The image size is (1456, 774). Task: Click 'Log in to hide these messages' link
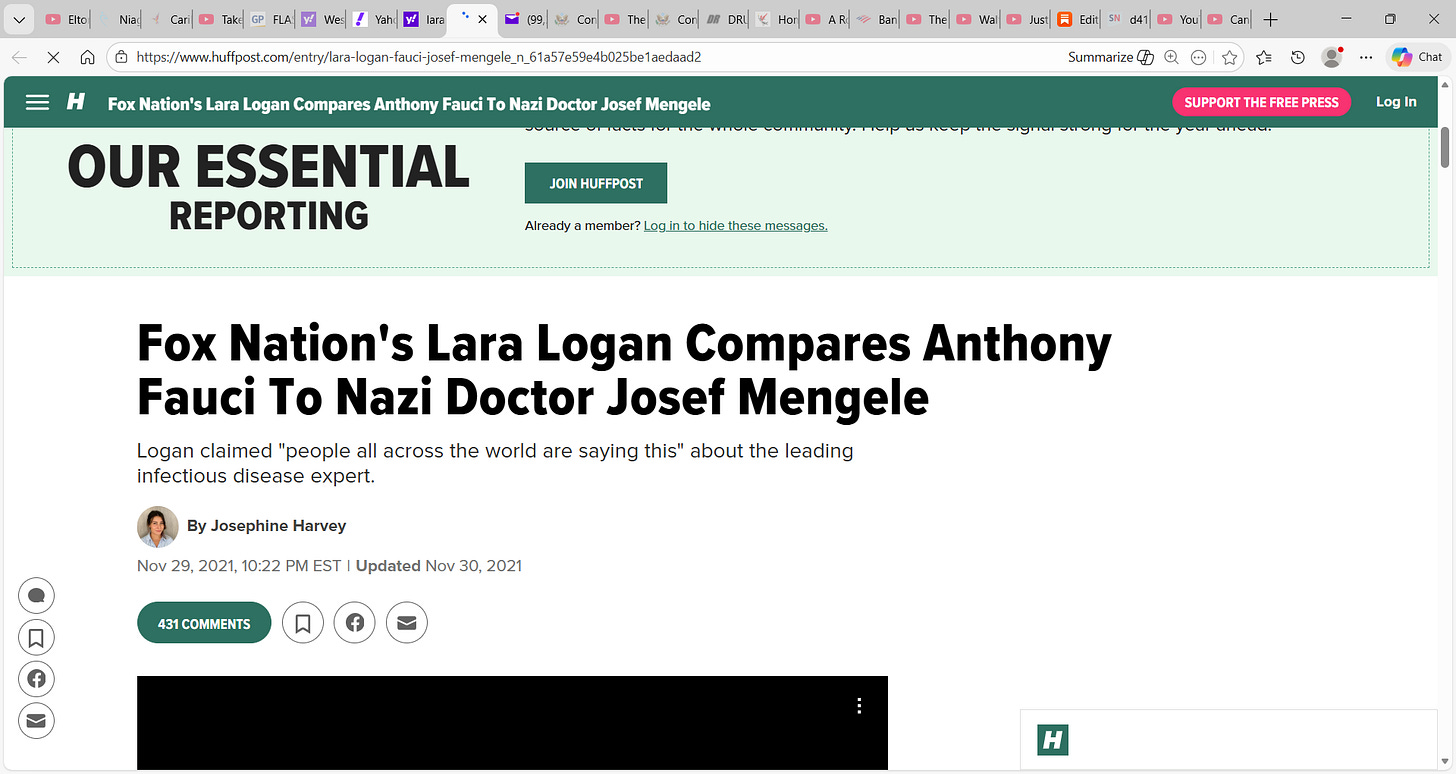(735, 226)
